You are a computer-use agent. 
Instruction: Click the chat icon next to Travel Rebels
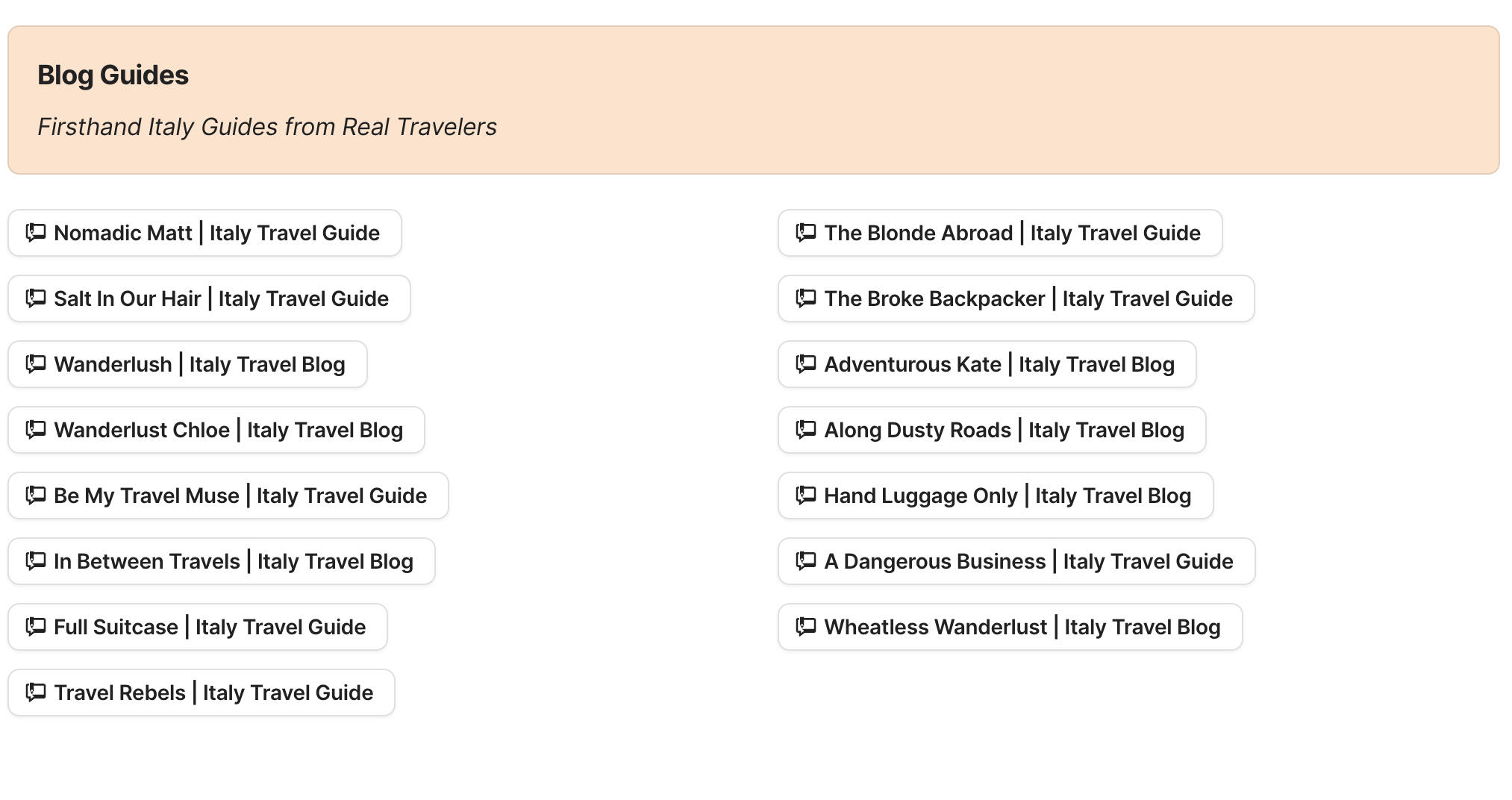[35, 693]
